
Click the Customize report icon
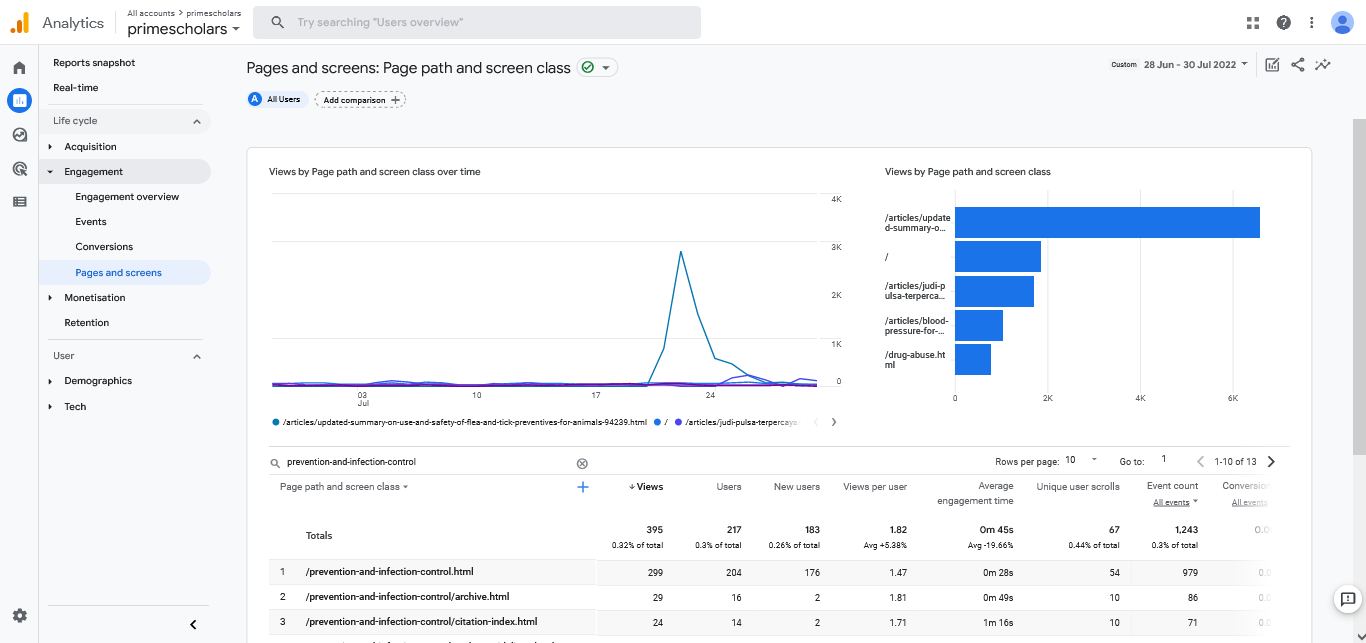click(1272, 65)
